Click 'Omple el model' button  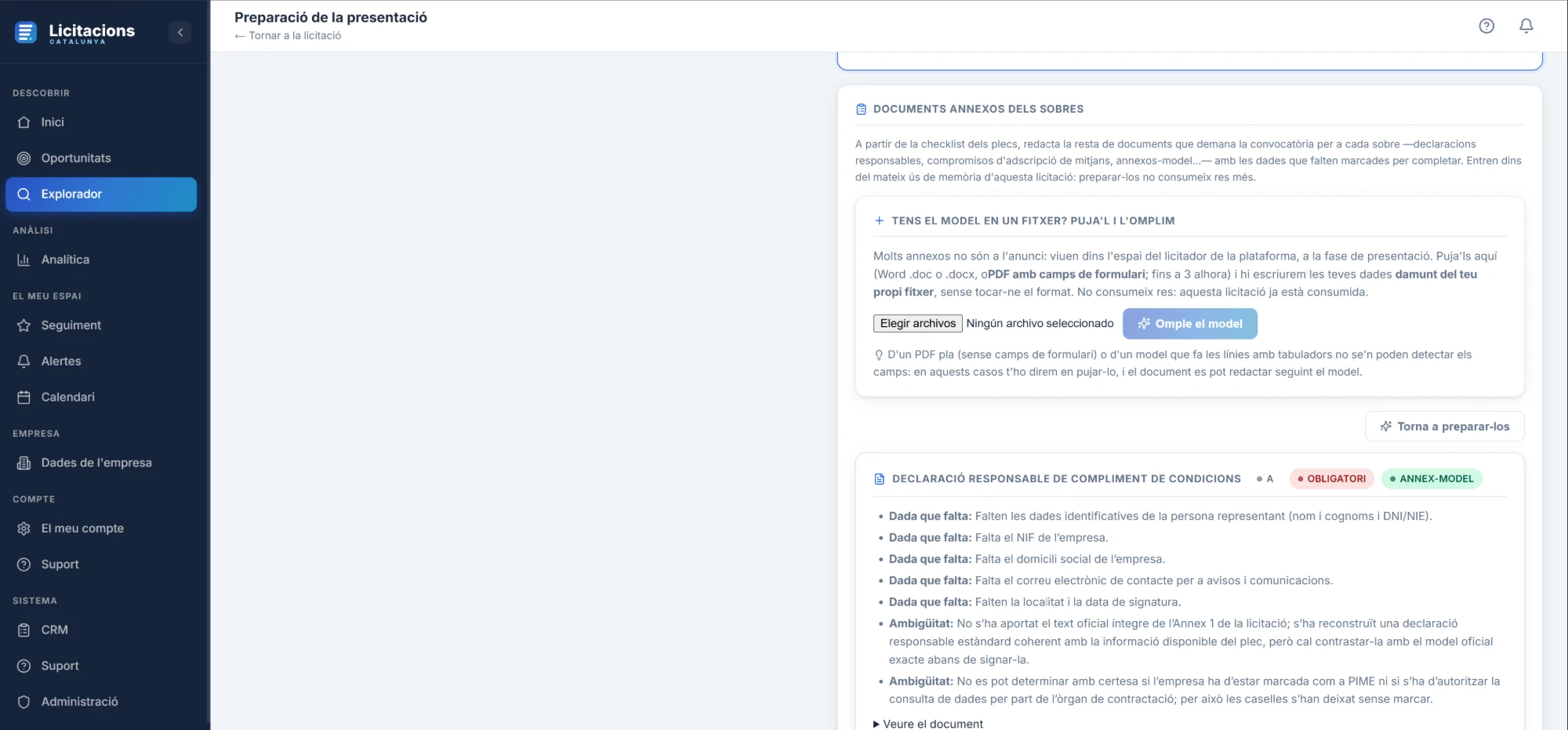click(x=1189, y=324)
